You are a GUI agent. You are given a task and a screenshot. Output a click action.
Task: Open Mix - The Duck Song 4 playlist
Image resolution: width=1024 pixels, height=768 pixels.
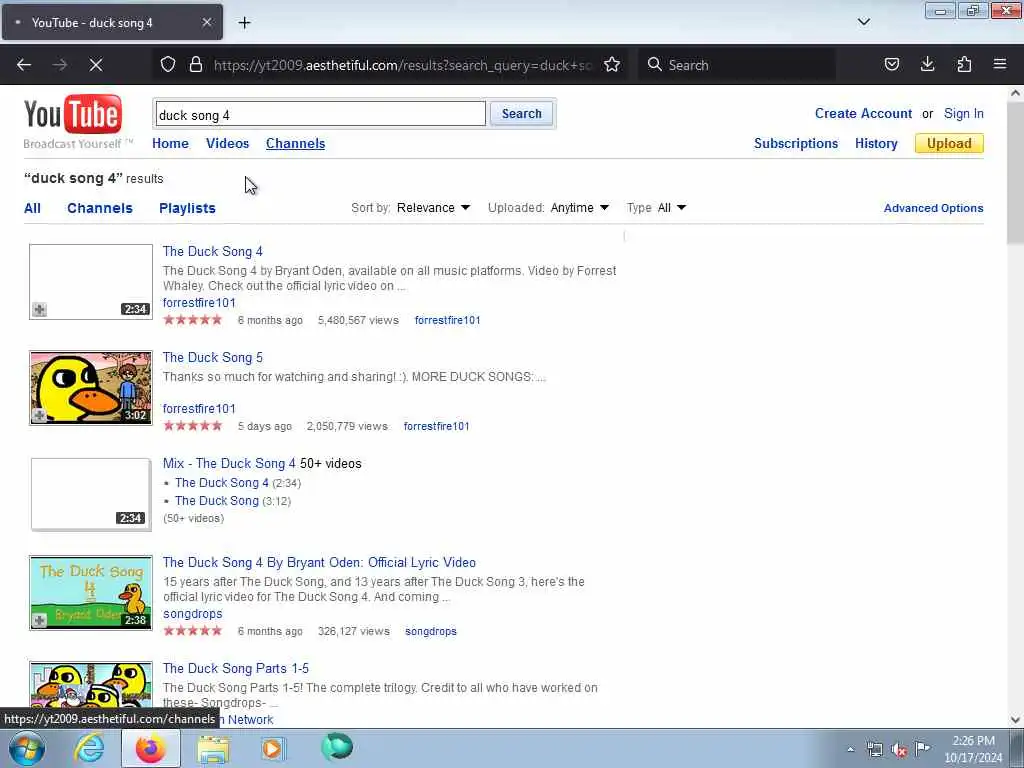pyautogui.click(x=229, y=464)
